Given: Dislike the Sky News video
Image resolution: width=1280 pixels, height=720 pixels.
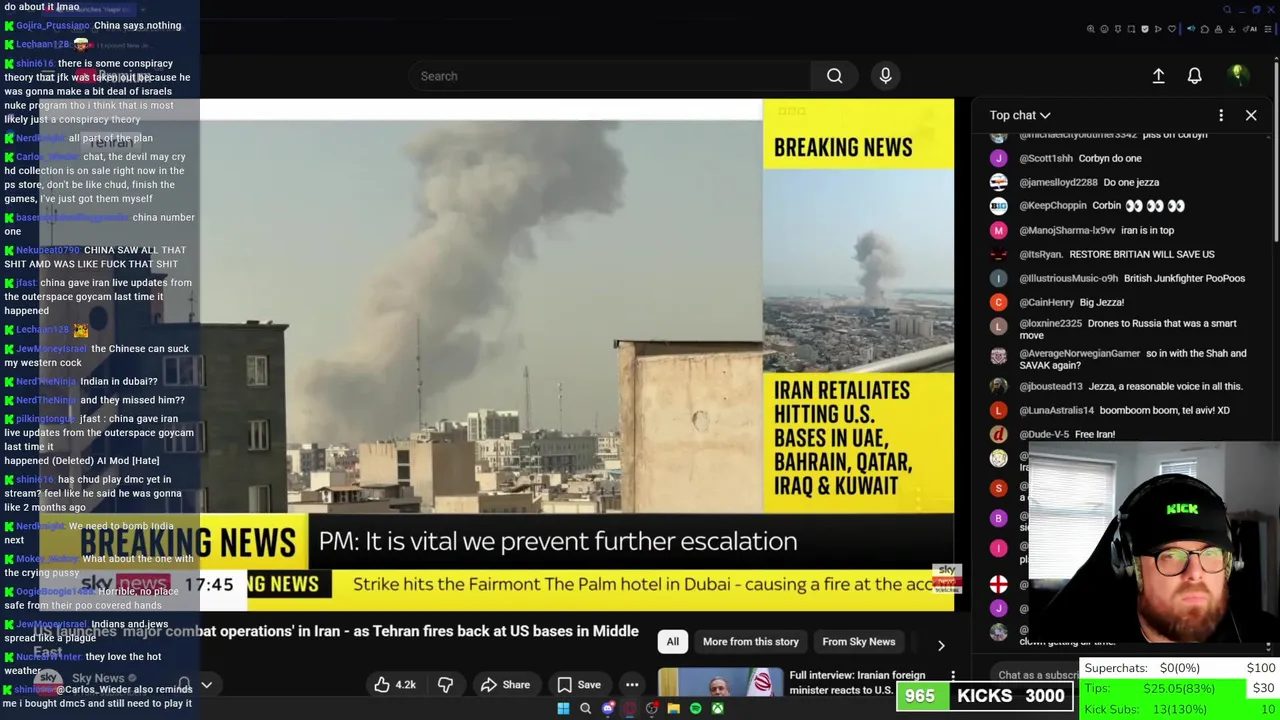Looking at the screenshot, I should [x=445, y=685].
